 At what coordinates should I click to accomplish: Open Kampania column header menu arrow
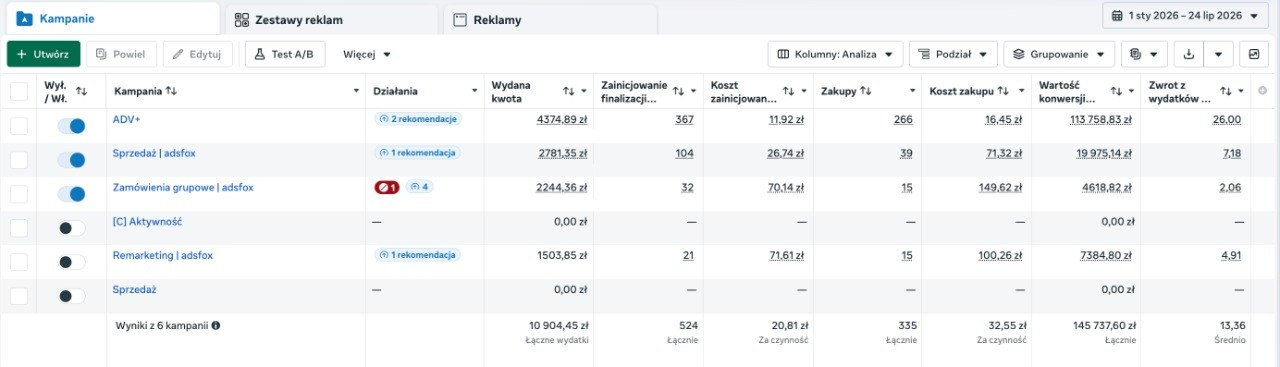[357, 91]
